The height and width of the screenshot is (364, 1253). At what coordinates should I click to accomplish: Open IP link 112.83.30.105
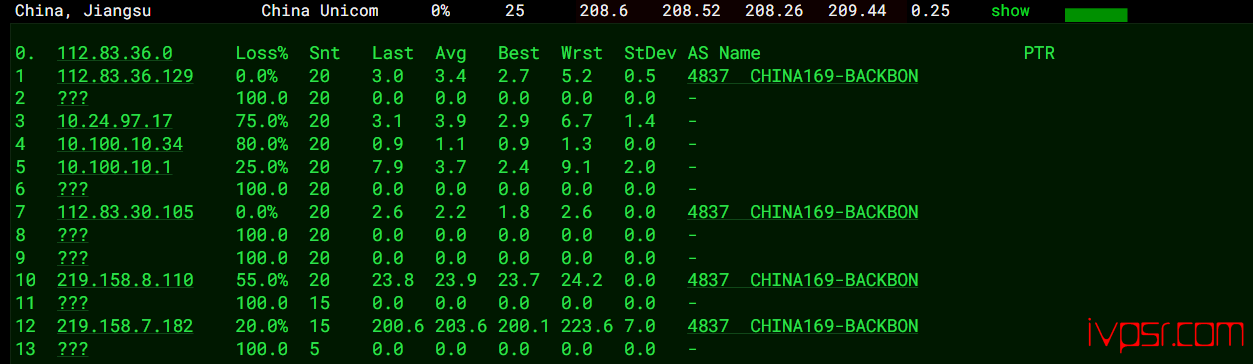[125, 212]
